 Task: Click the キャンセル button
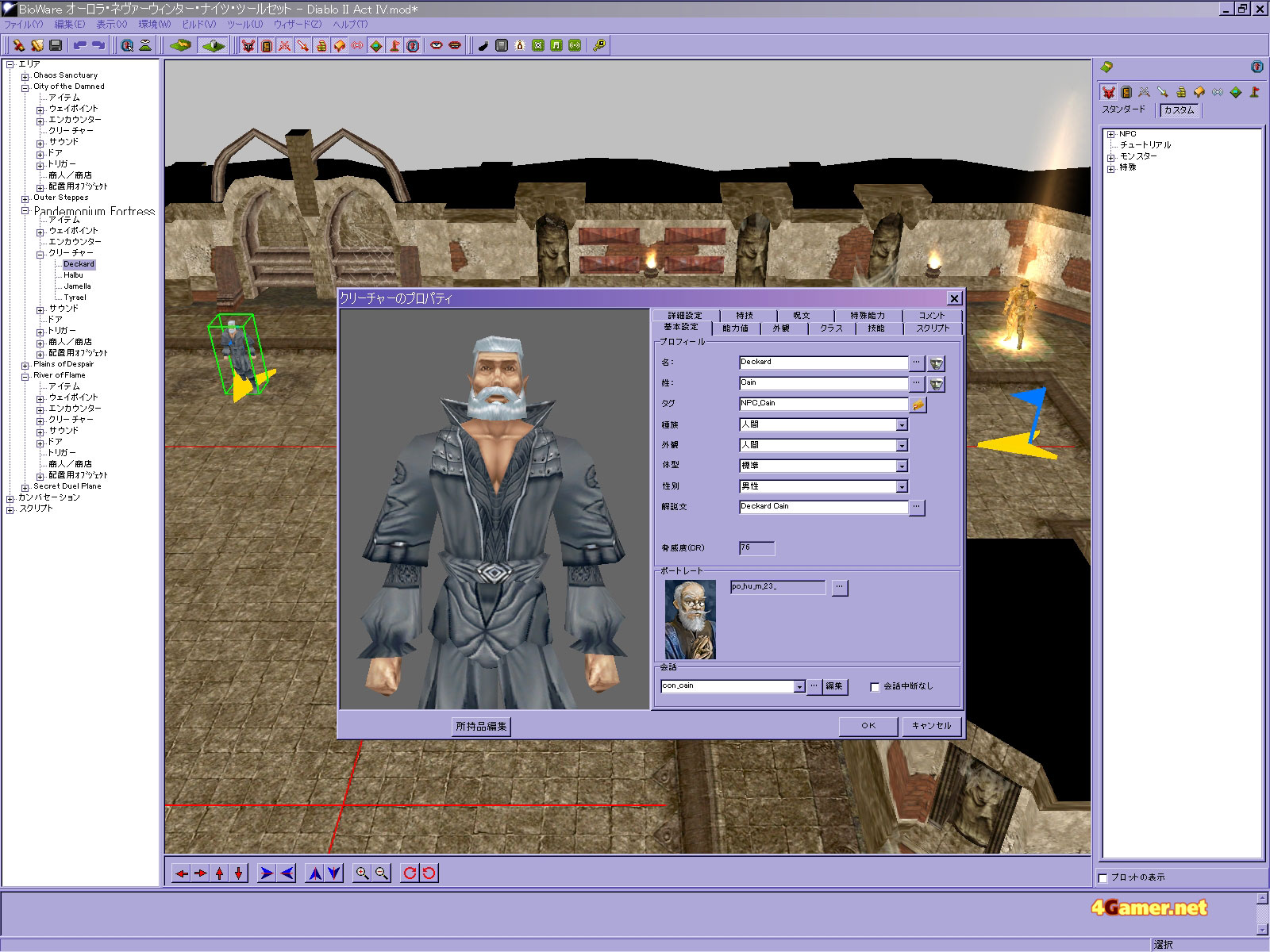(932, 726)
